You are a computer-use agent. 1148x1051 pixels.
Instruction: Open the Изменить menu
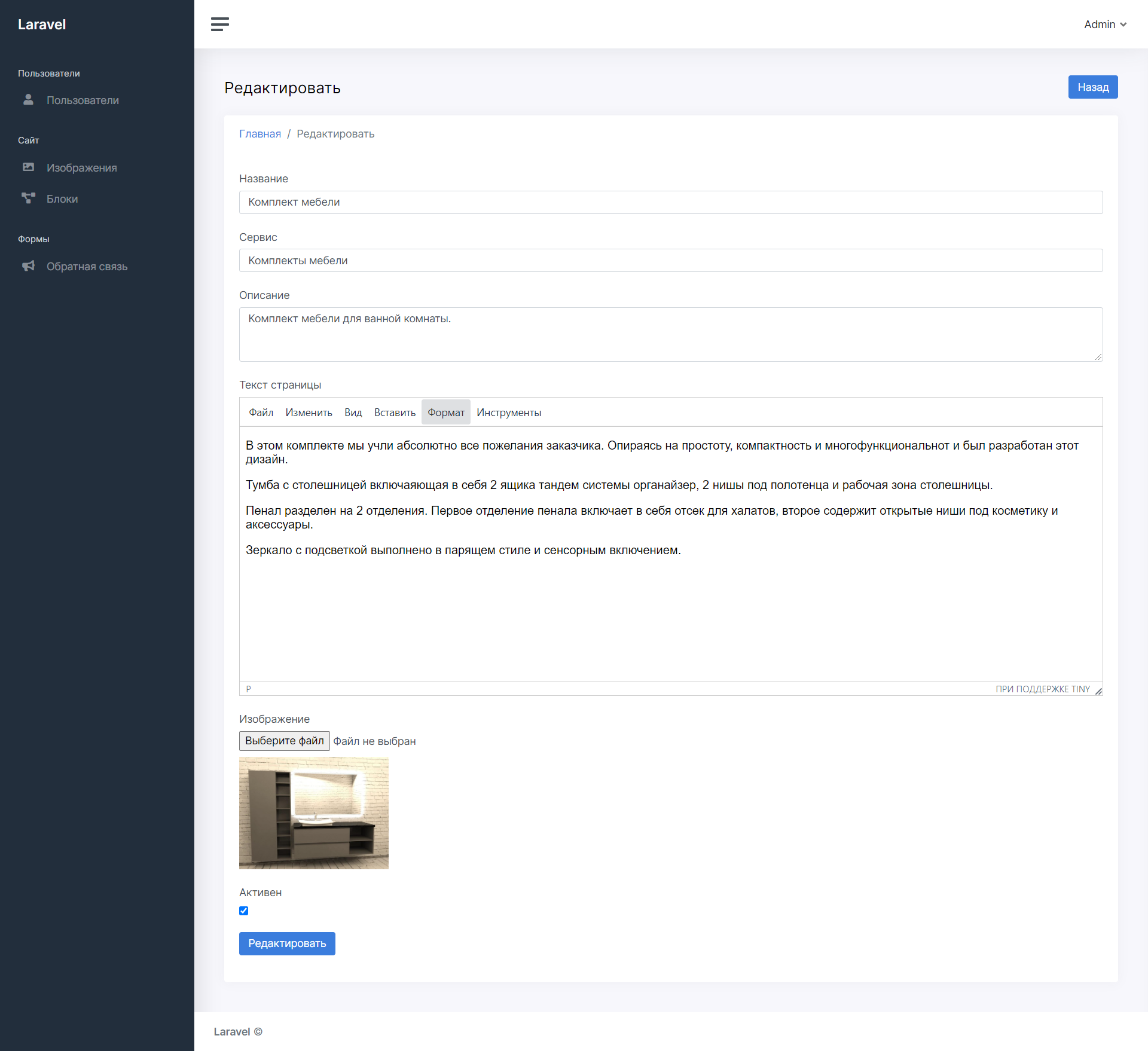309,412
